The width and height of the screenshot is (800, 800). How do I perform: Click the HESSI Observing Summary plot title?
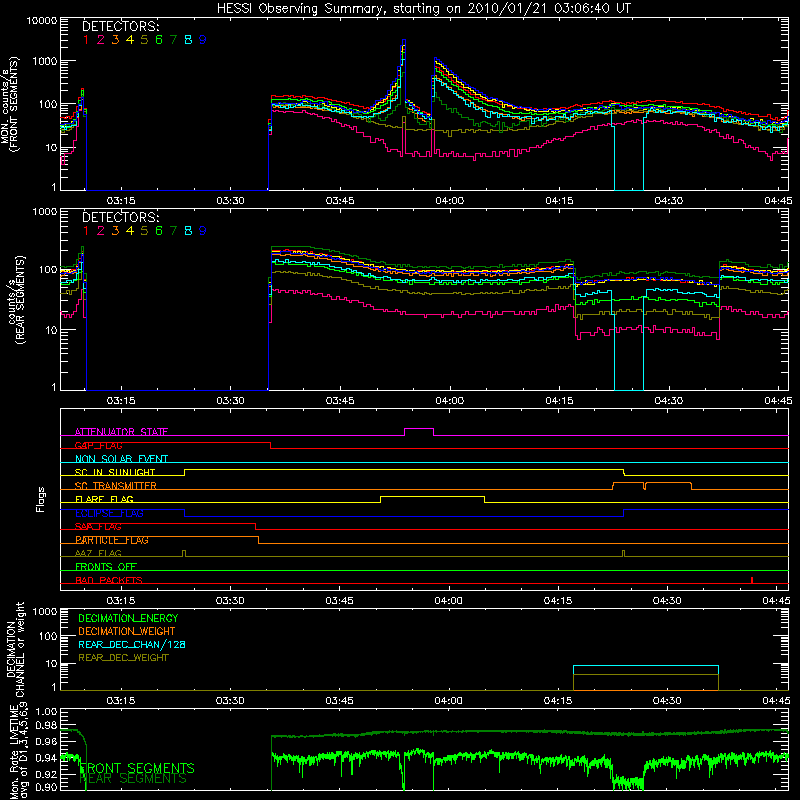[x=423, y=9]
